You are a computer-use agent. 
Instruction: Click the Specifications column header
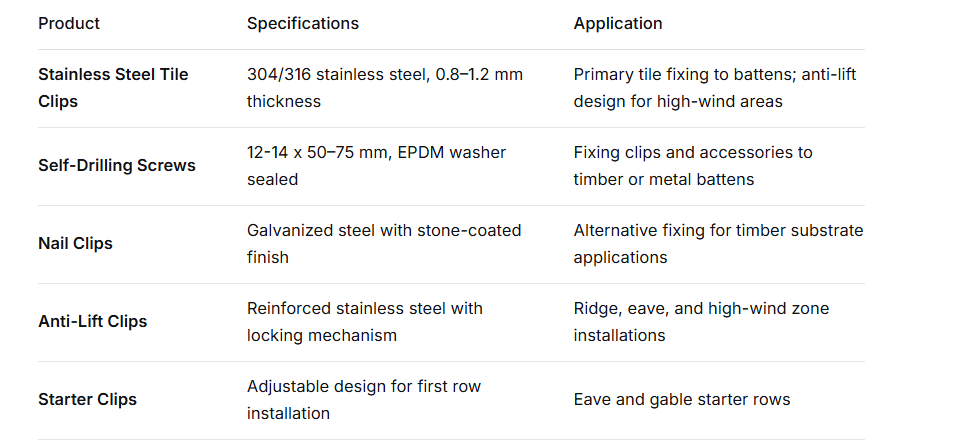click(x=302, y=23)
